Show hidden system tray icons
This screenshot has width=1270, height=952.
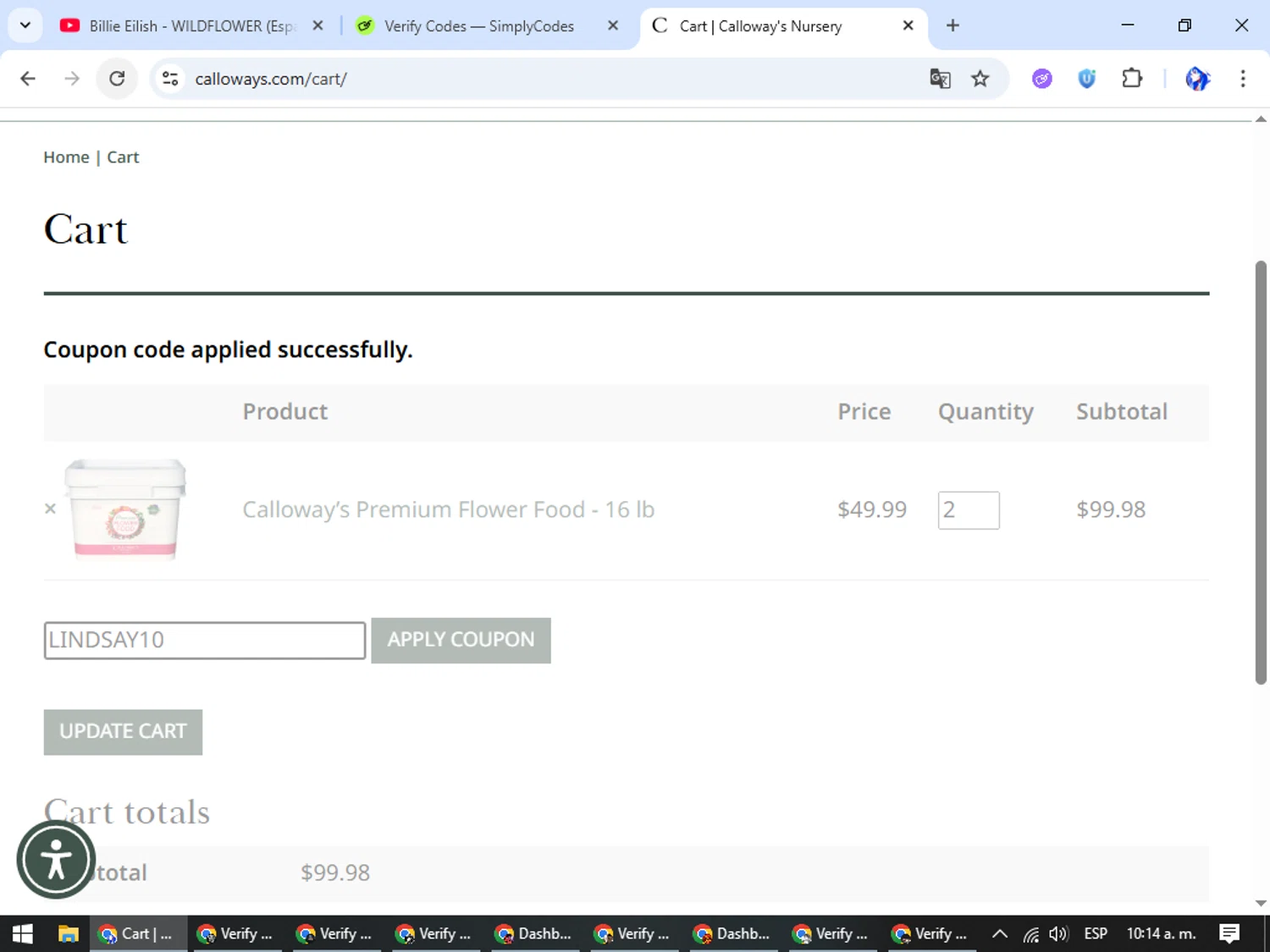pos(1000,934)
